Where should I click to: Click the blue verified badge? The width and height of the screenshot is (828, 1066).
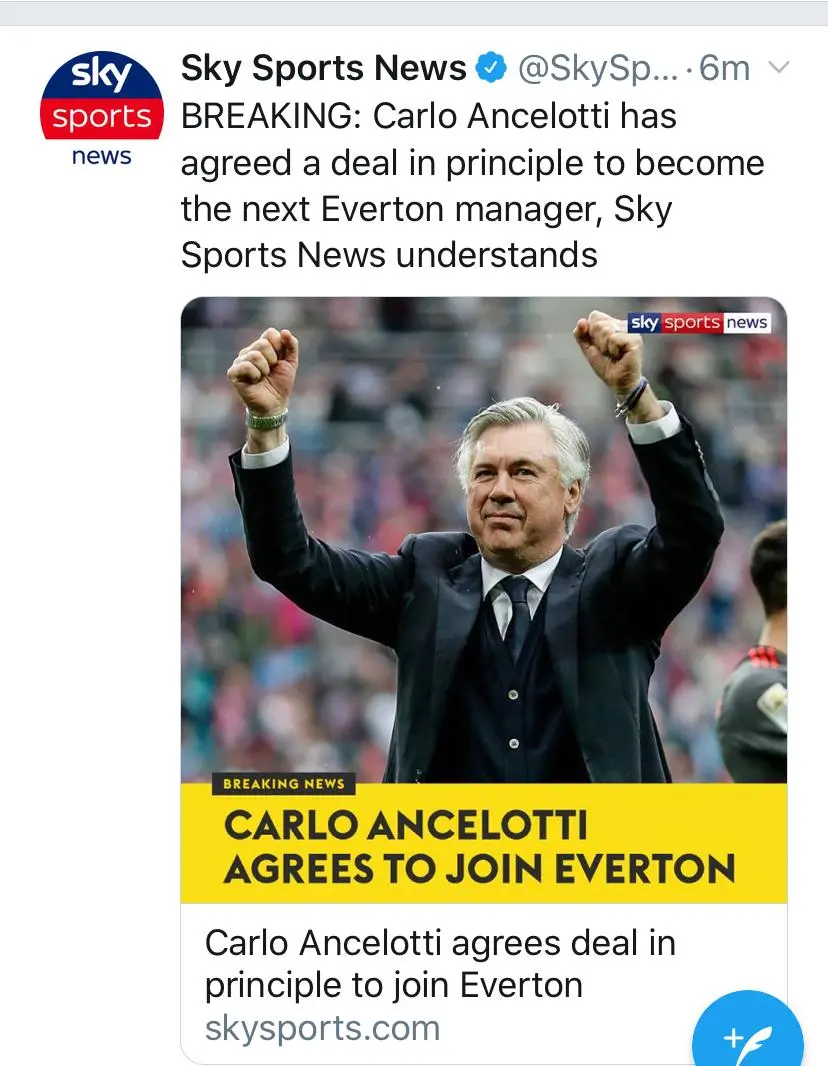click(490, 68)
